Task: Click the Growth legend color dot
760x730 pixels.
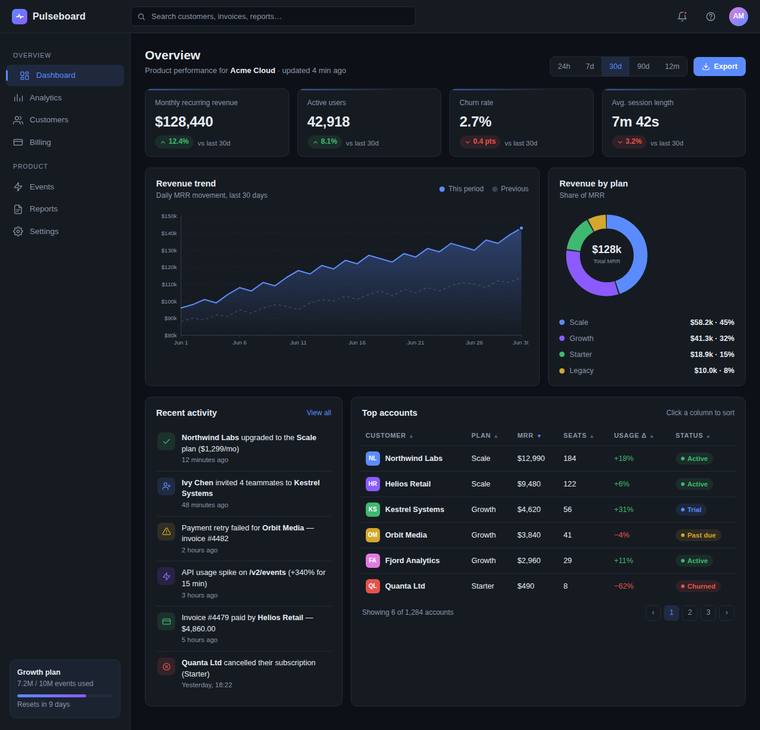Action: pyautogui.click(x=562, y=338)
